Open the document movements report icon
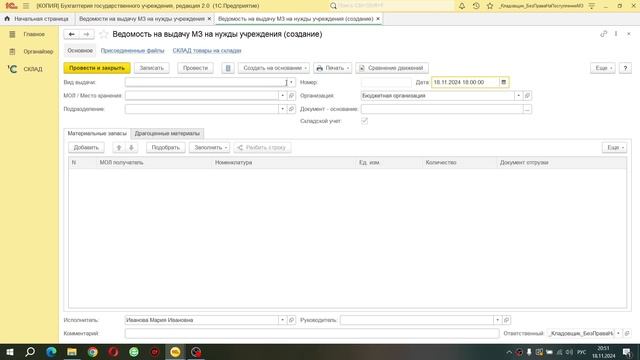Image resolution: width=640 pixels, height=360 pixels. pyautogui.click(x=228, y=68)
